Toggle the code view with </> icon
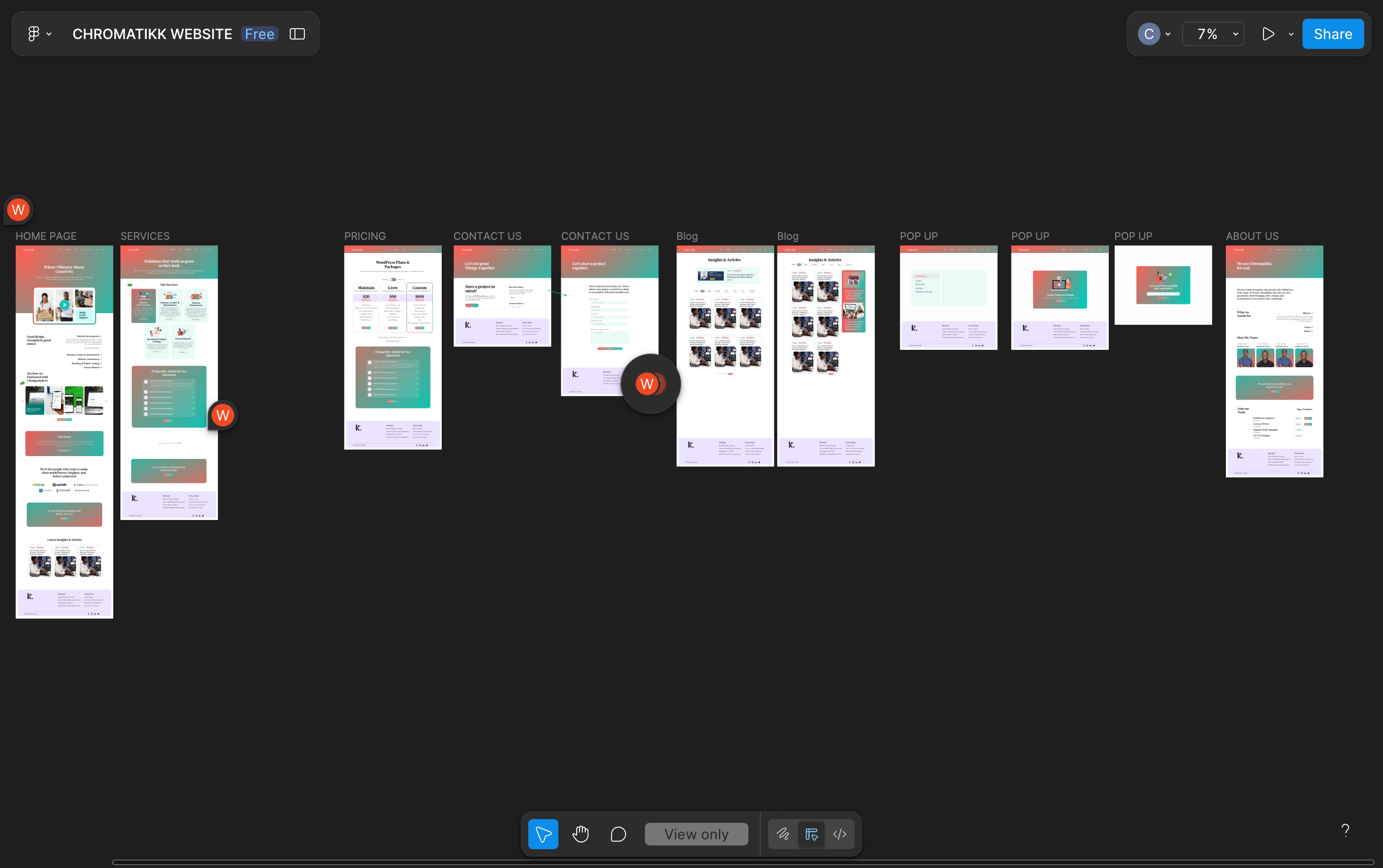Viewport: 1383px width, 868px height. point(840,834)
